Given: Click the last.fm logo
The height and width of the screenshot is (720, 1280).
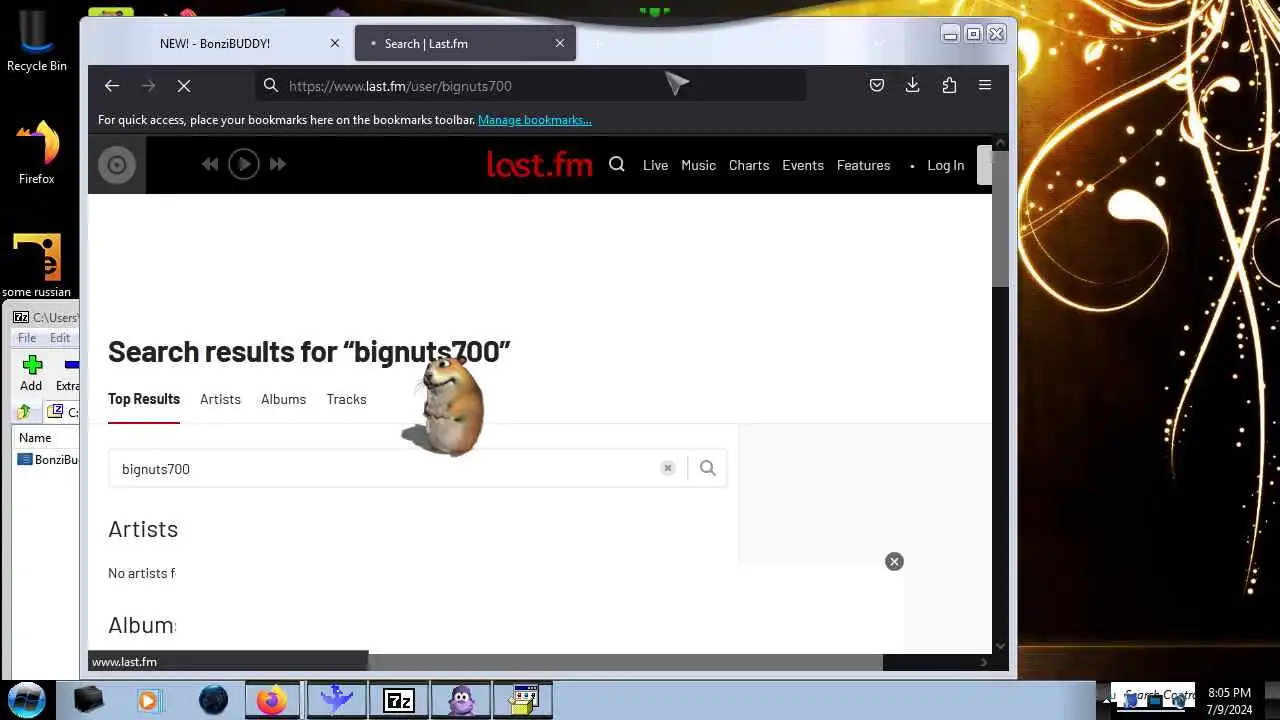Looking at the screenshot, I should (x=540, y=164).
